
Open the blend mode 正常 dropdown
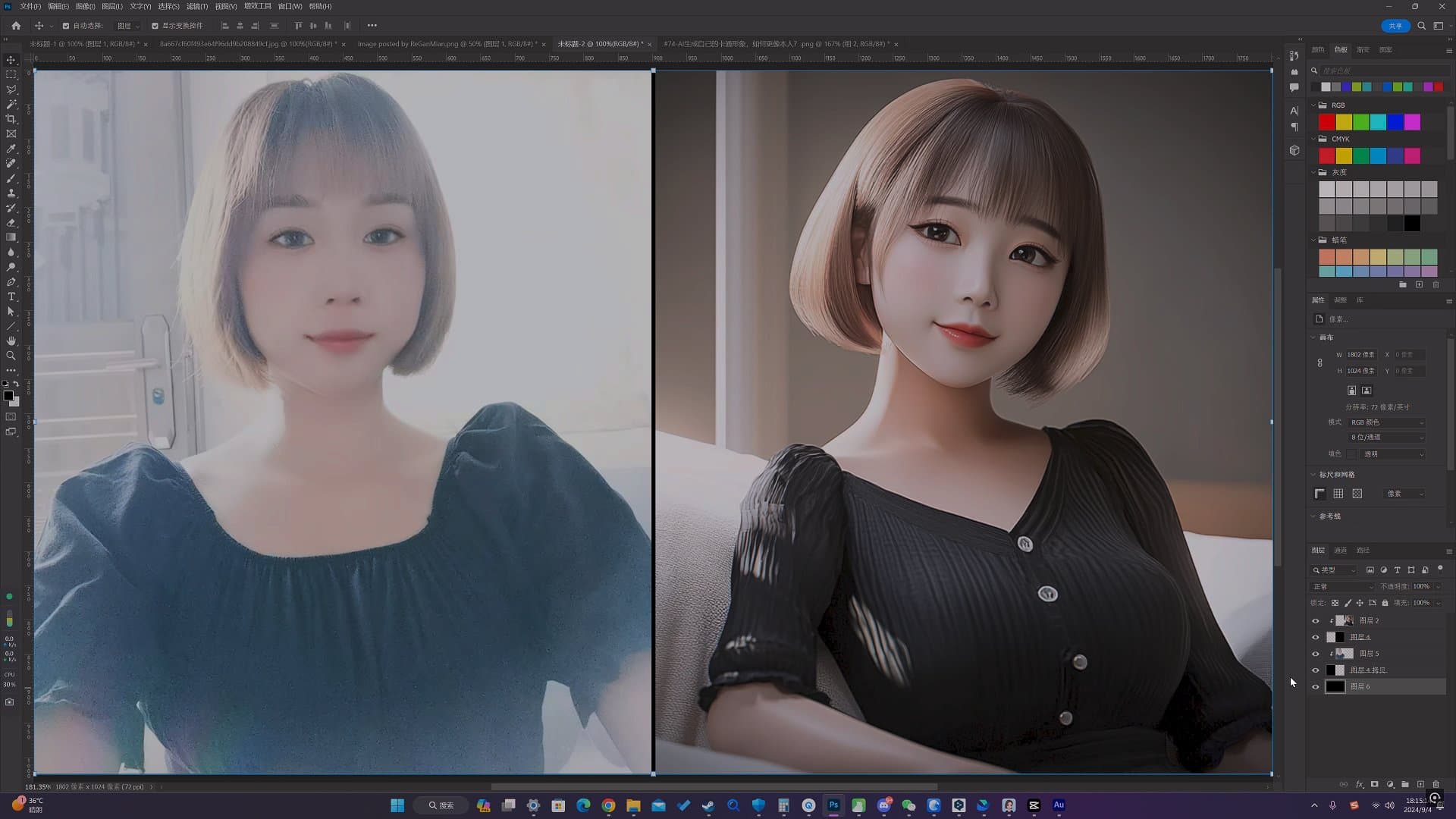click(x=1342, y=586)
